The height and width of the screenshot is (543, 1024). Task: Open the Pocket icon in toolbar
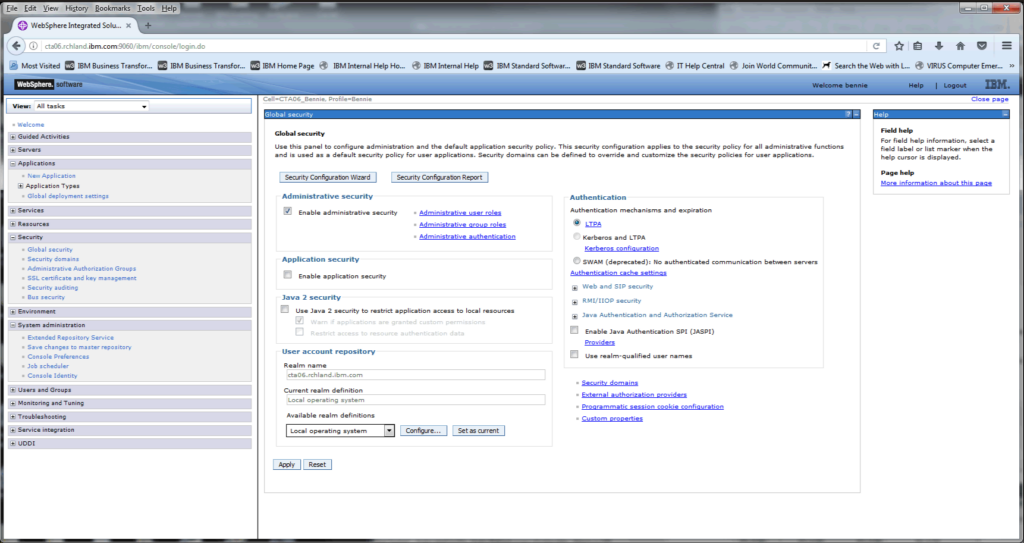click(x=982, y=46)
